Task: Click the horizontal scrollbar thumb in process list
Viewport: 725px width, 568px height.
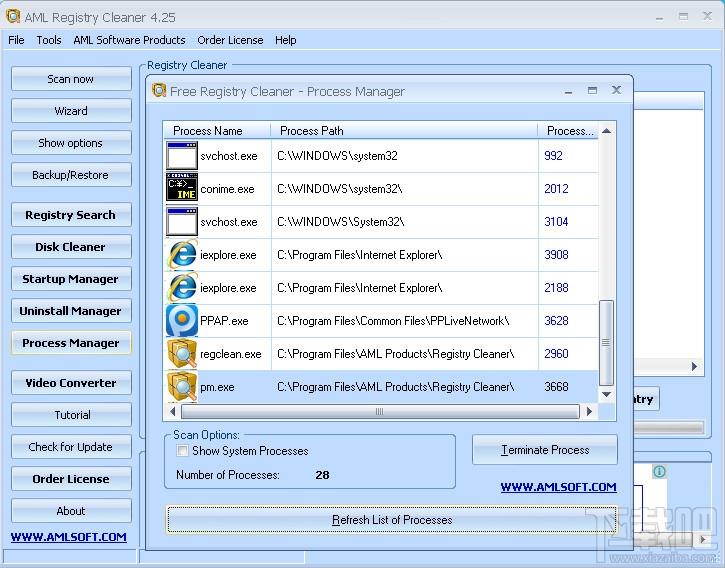Action: pyautogui.click(x=380, y=411)
